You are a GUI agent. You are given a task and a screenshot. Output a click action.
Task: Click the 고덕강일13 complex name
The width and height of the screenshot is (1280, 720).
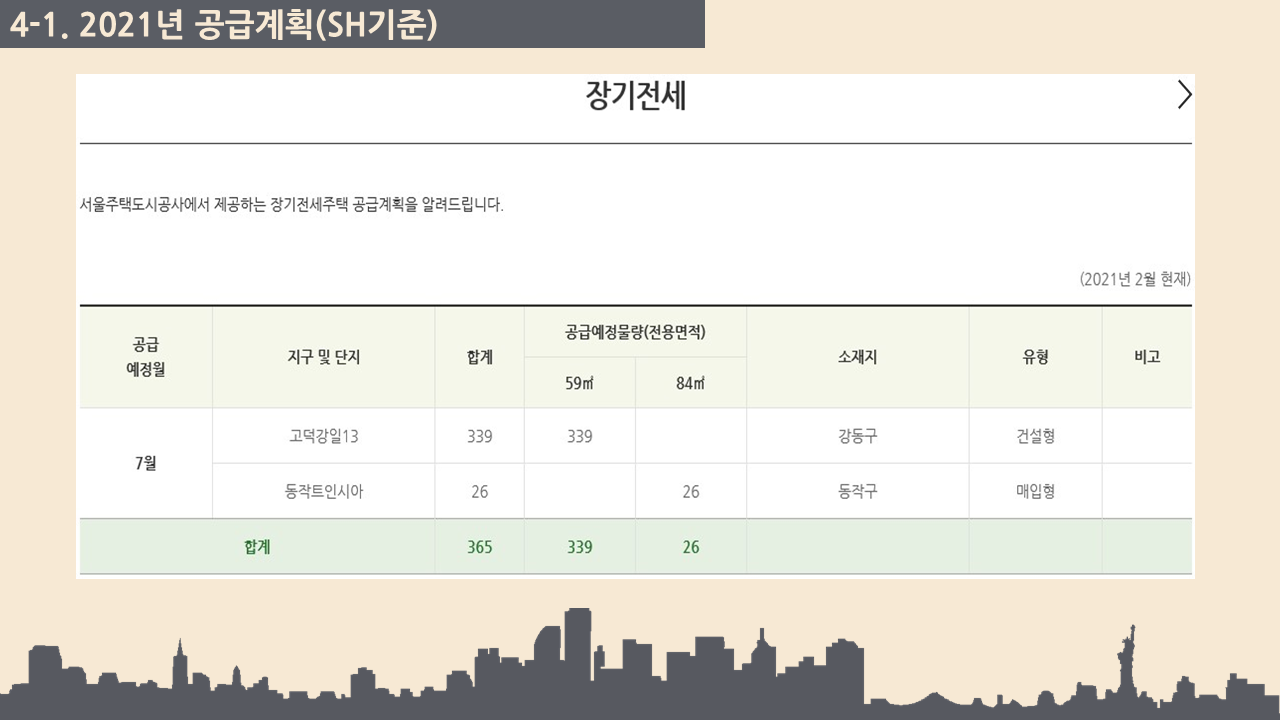(x=323, y=436)
